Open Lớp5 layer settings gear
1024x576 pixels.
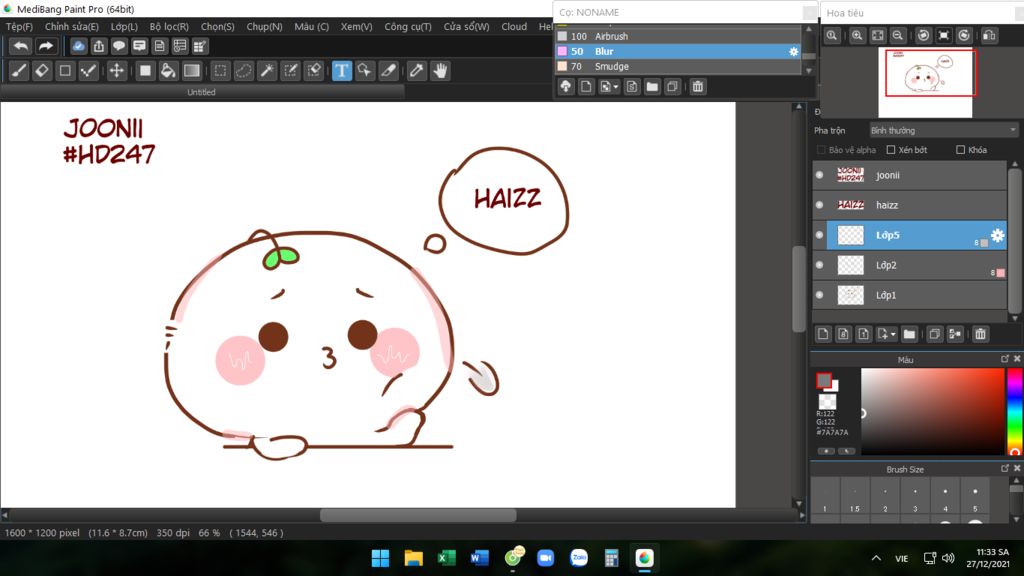pos(997,235)
